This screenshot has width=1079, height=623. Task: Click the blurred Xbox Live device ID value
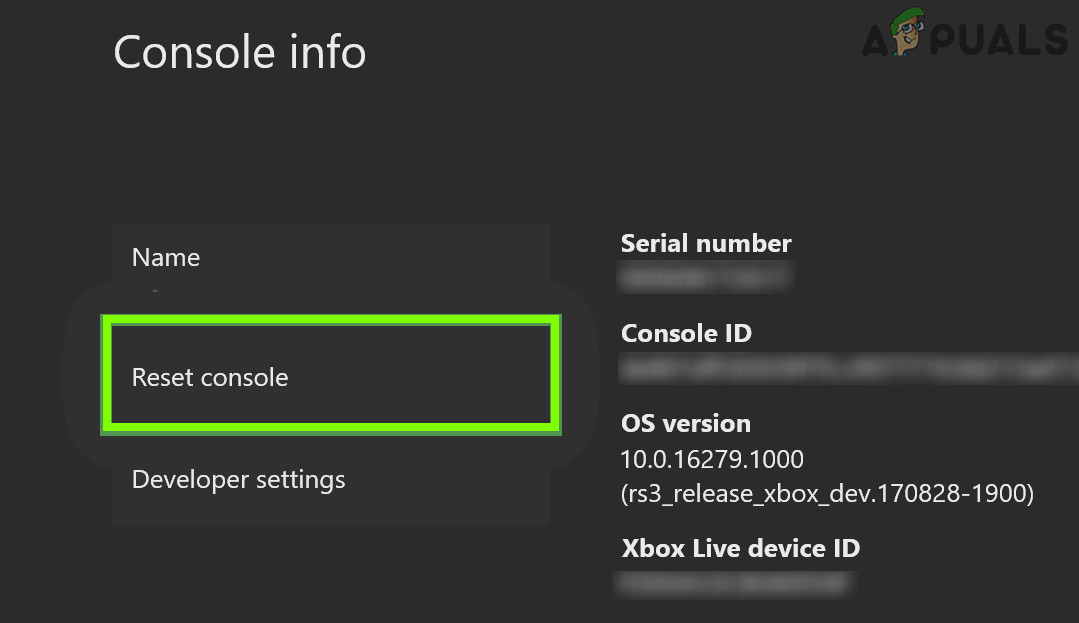pyautogui.click(x=735, y=583)
